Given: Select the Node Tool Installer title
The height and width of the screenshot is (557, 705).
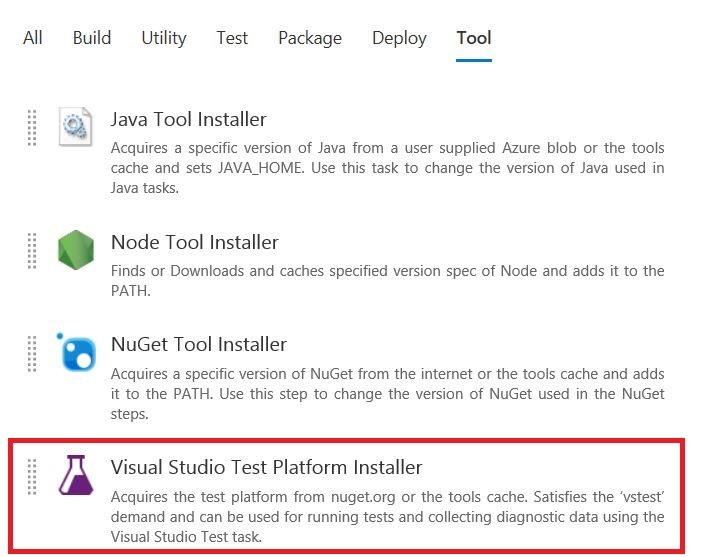Looking at the screenshot, I should click(x=195, y=242).
